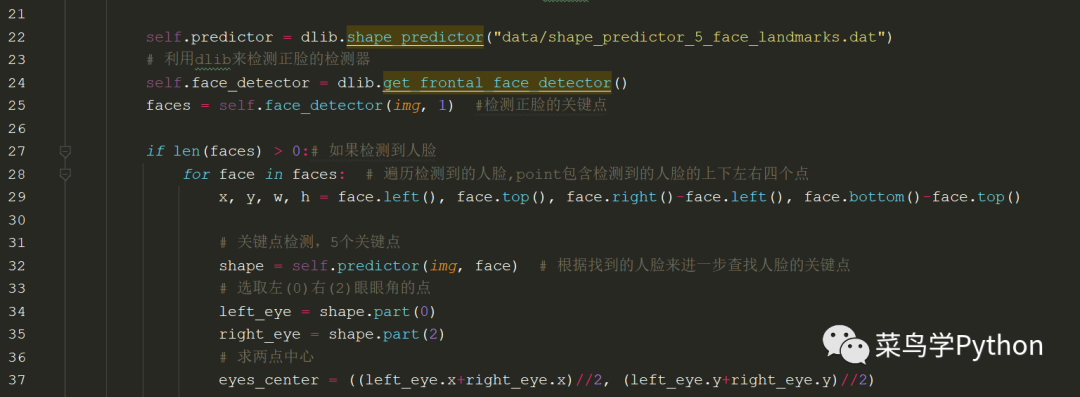Click the 菜鸟学Python watermark text
Viewport: 1080px width, 397px height.
coord(959,345)
